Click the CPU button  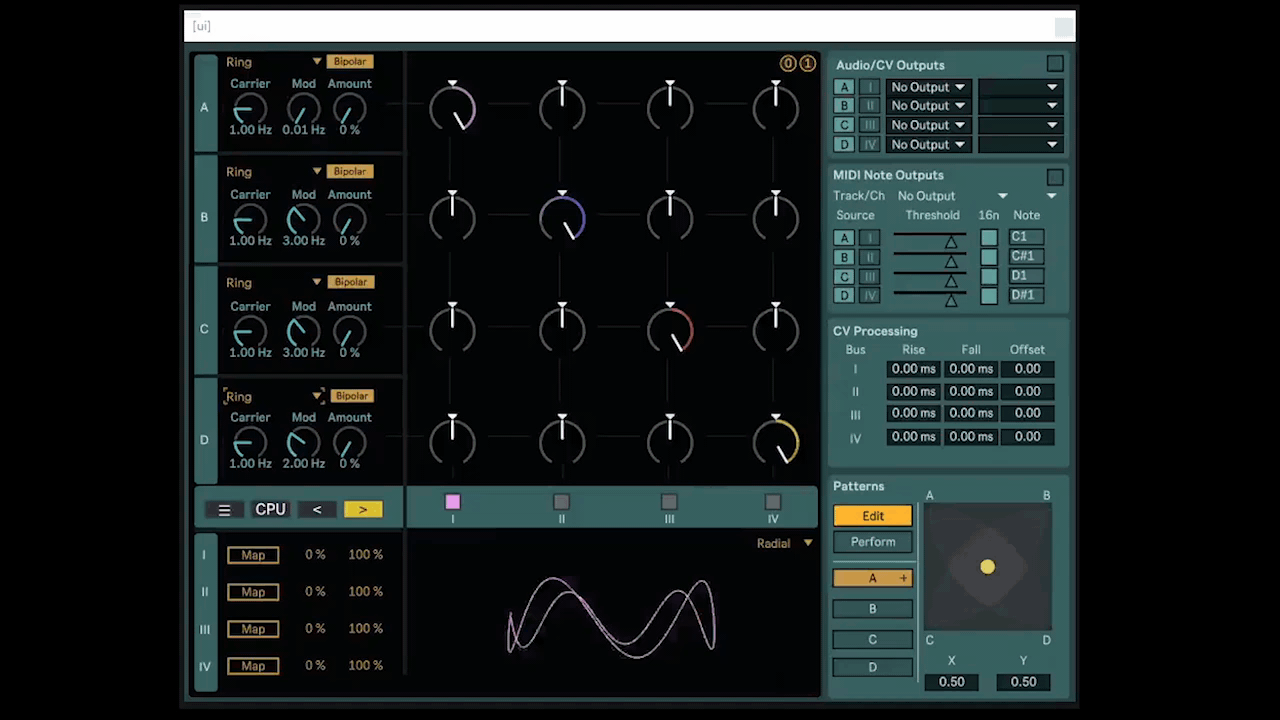pos(271,510)
